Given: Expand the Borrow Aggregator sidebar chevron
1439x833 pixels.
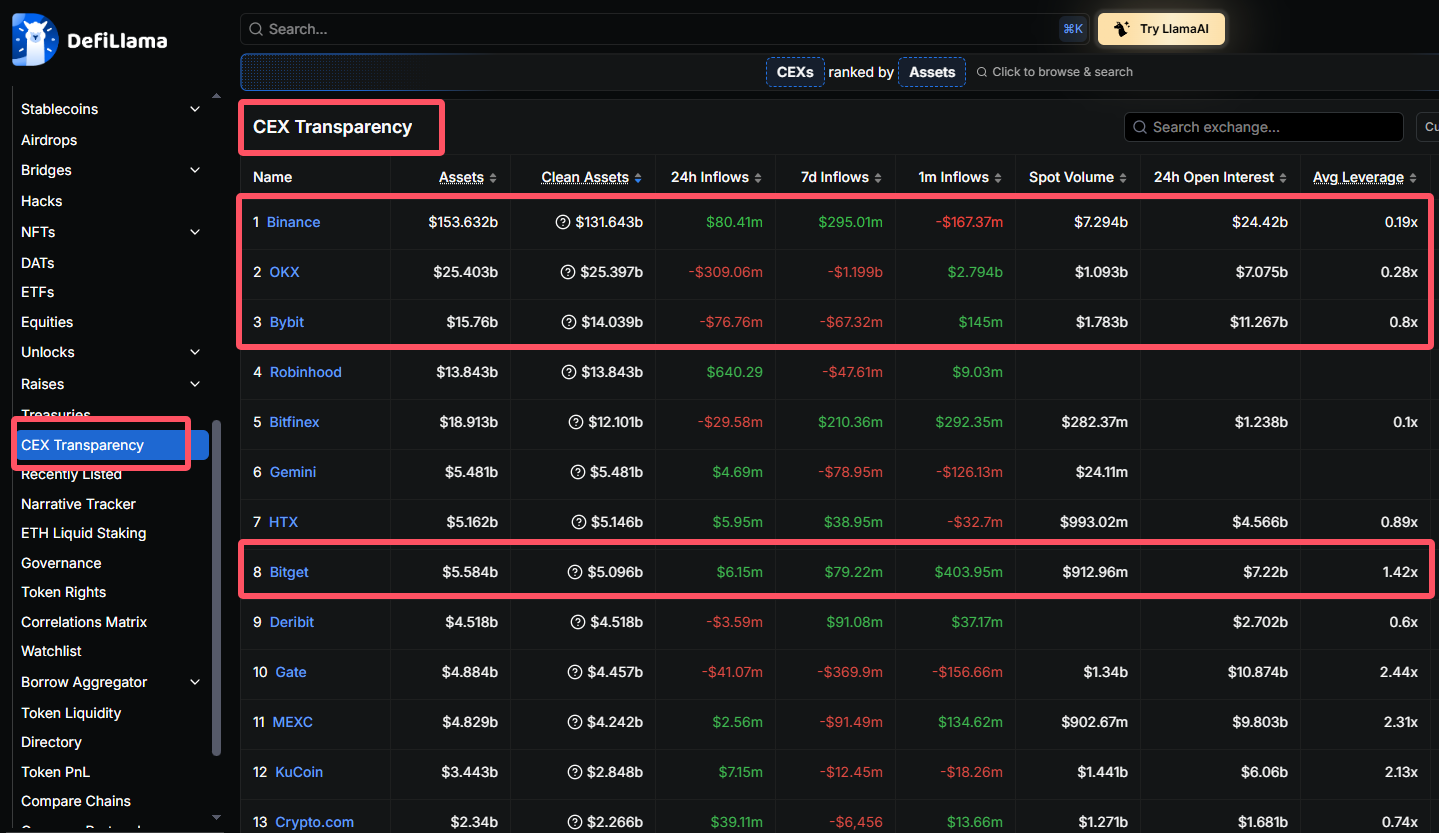Looking at the screenshot, I should click(195, 682).
